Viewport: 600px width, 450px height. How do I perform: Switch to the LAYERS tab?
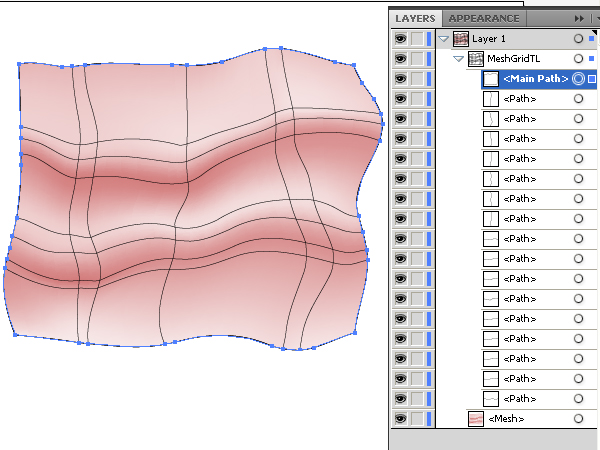point(416,18)
